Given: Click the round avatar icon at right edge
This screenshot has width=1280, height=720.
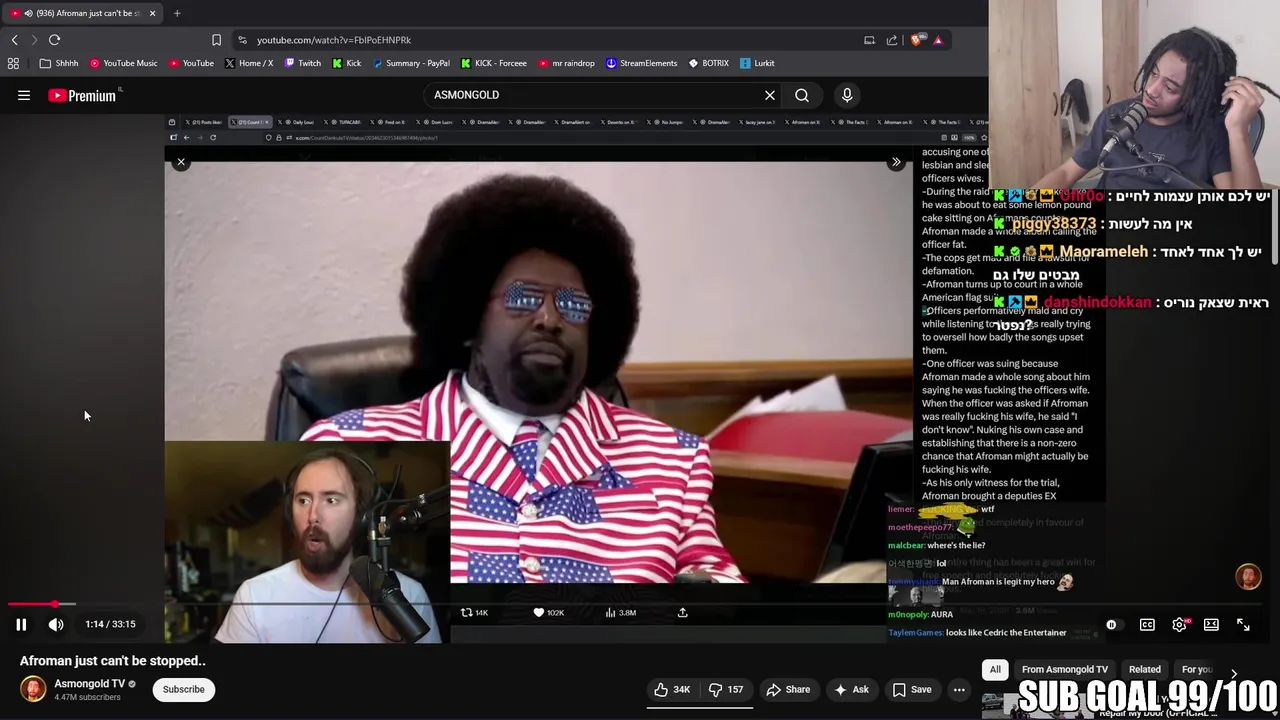Looking at the screenshot, I should point(1248,576).
